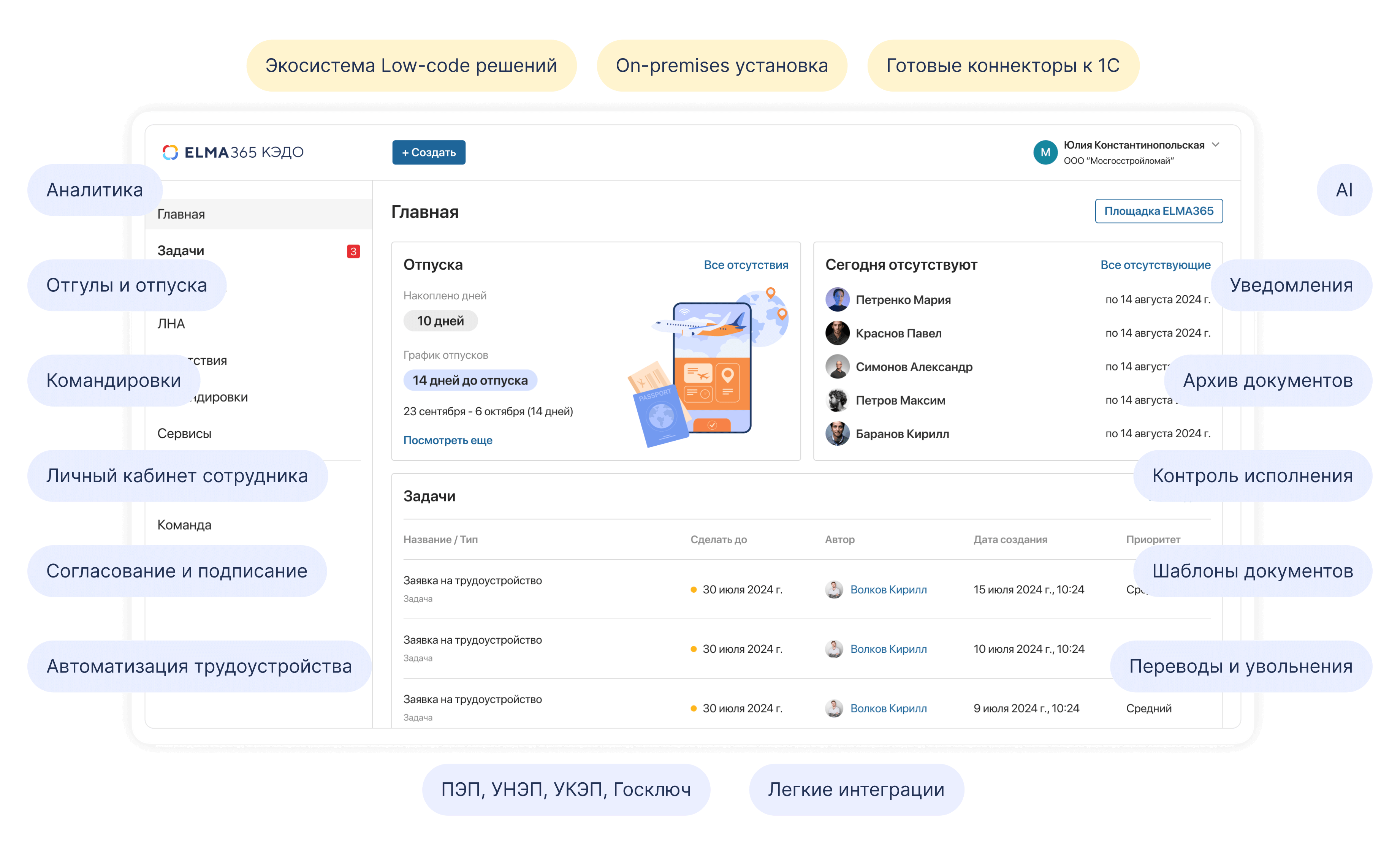Open first Волков Кирилл author link

888,590
